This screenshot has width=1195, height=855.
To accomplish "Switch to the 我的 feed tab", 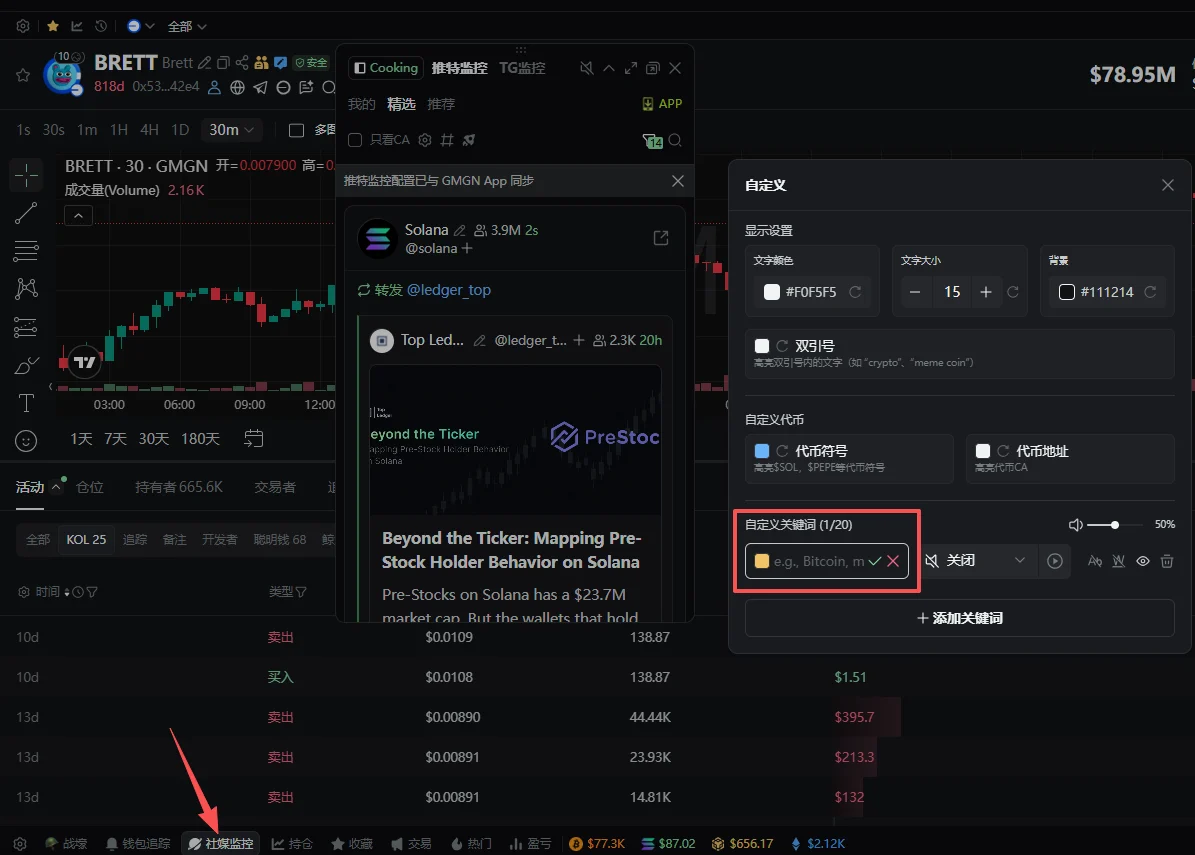I will (x=362, y=104).
